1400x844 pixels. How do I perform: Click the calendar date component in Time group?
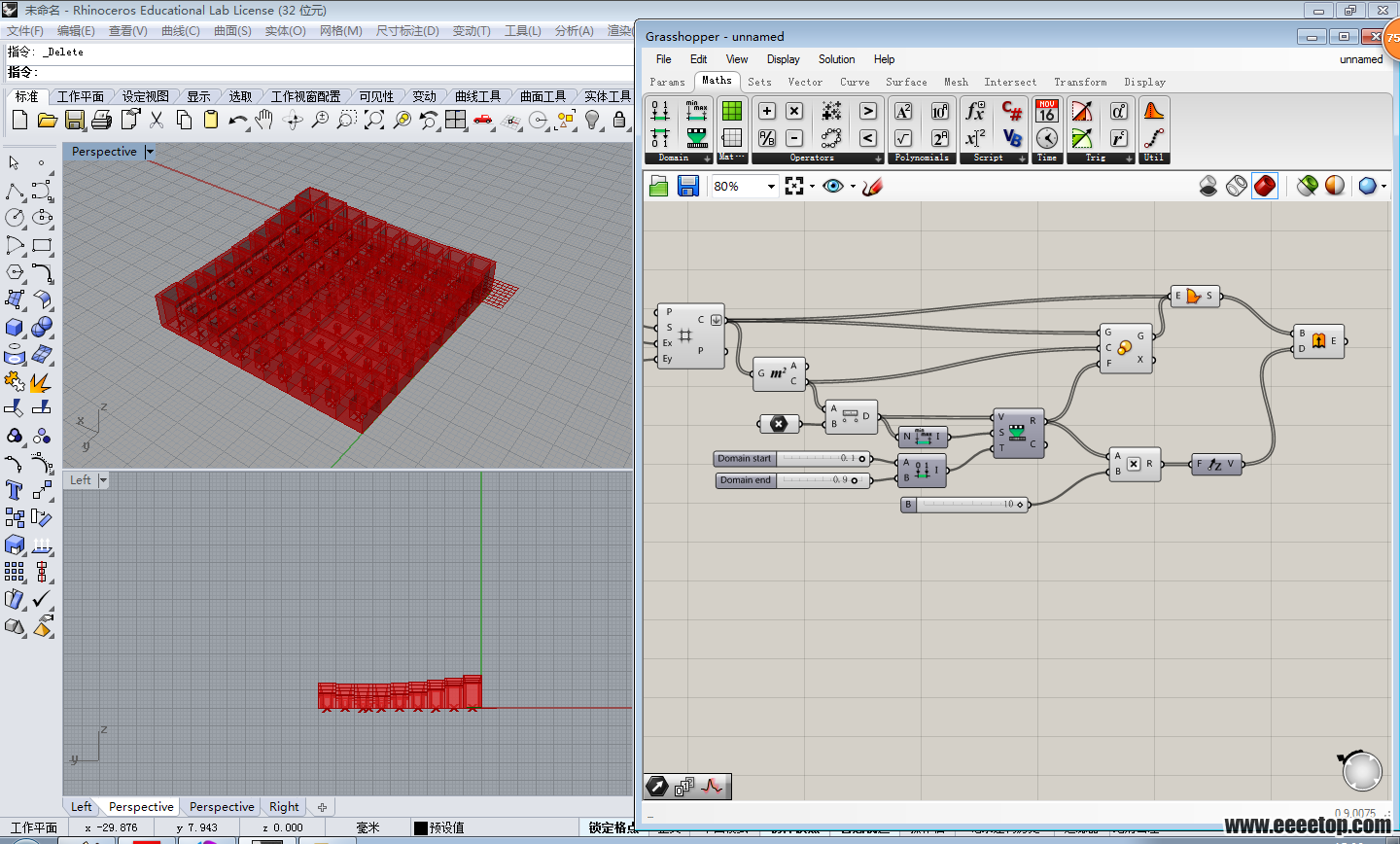coord(1047,111)
